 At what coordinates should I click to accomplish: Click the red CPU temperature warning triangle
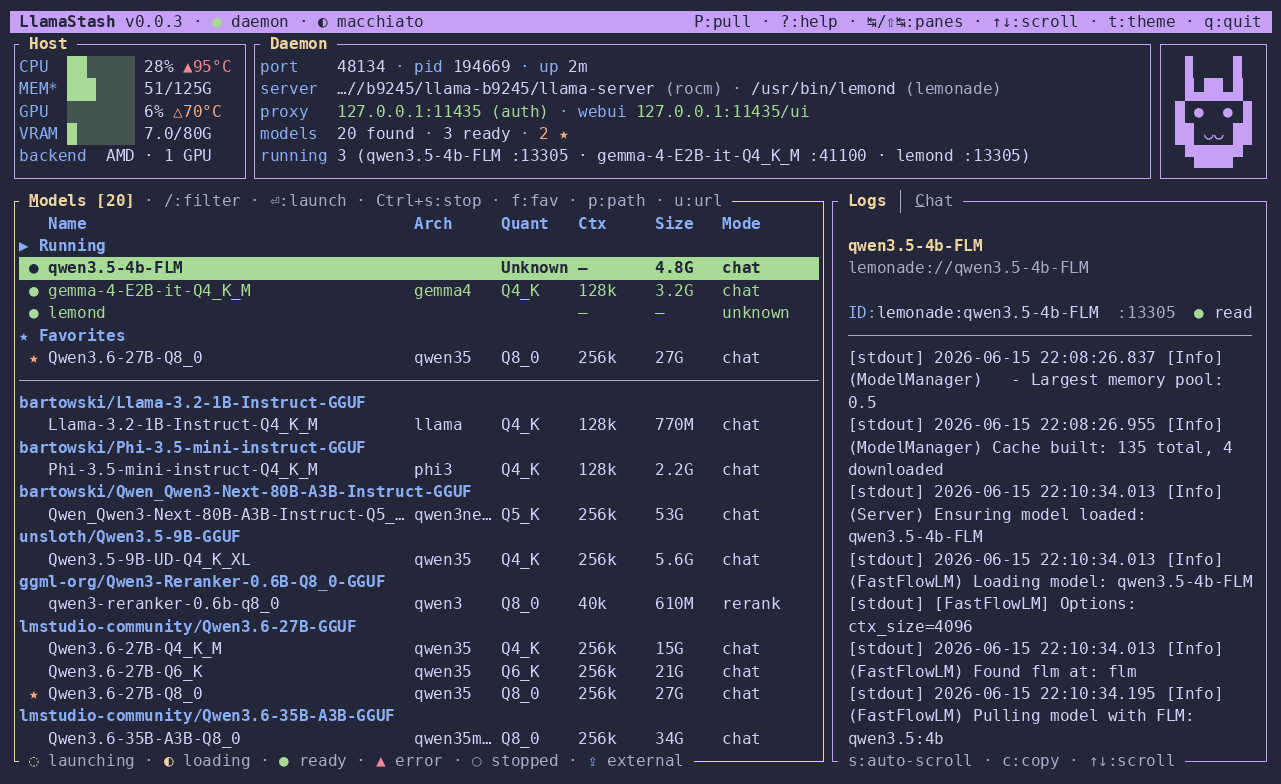click(188, 67)
